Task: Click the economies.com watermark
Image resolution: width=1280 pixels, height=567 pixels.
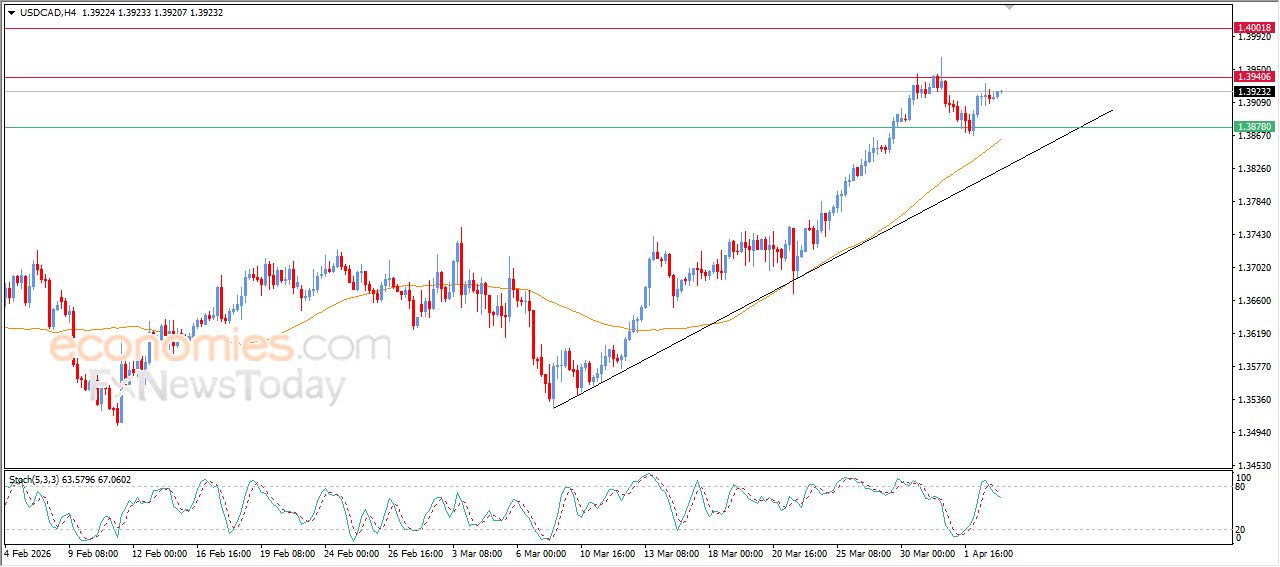Action: (x=220, y=347)
